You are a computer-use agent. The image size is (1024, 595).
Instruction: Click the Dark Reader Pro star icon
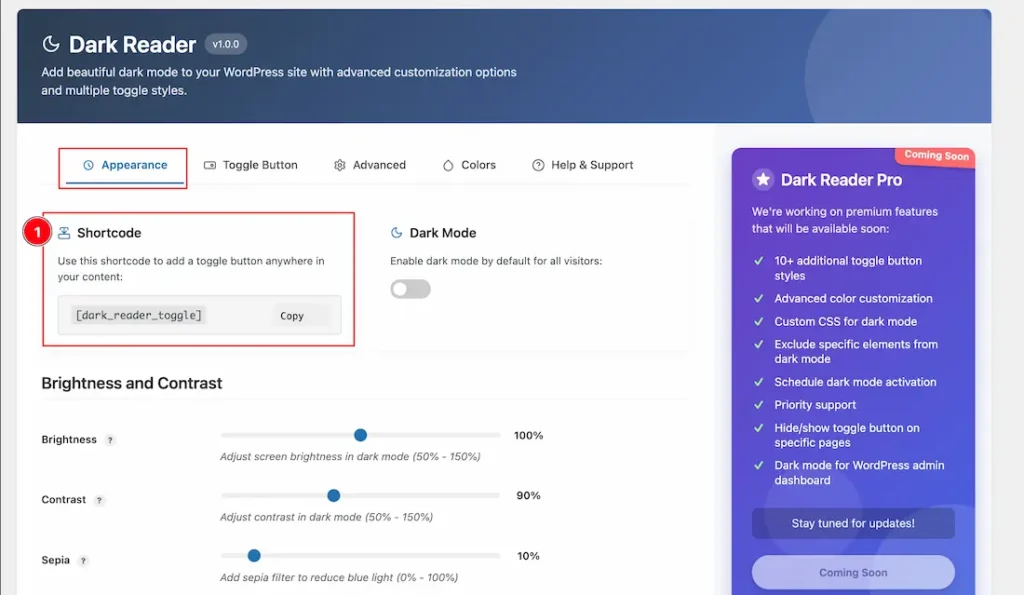(x=763, y=180)
